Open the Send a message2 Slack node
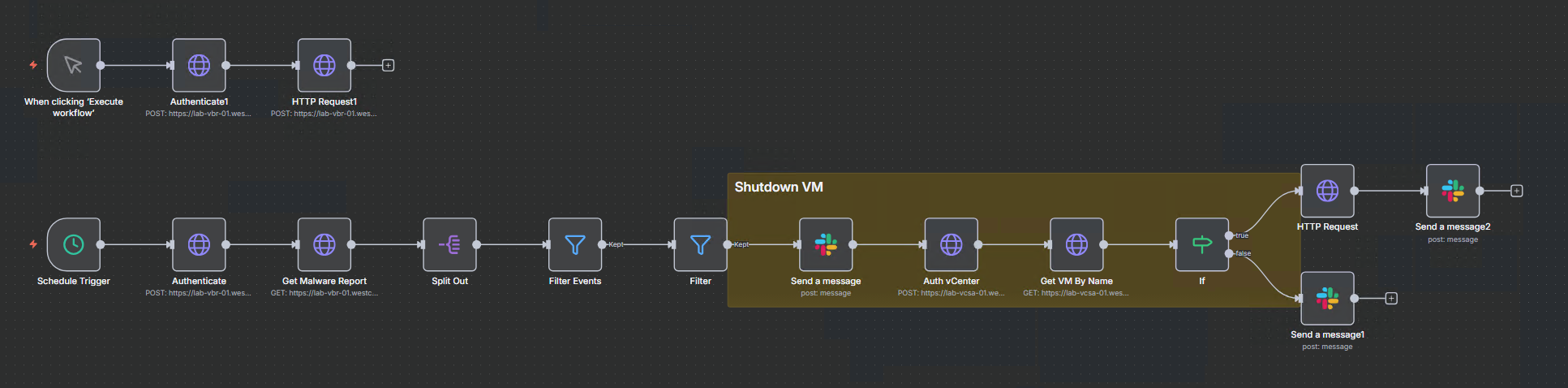The width and height of the screenshot is (1568, 388). point(1452,191)
